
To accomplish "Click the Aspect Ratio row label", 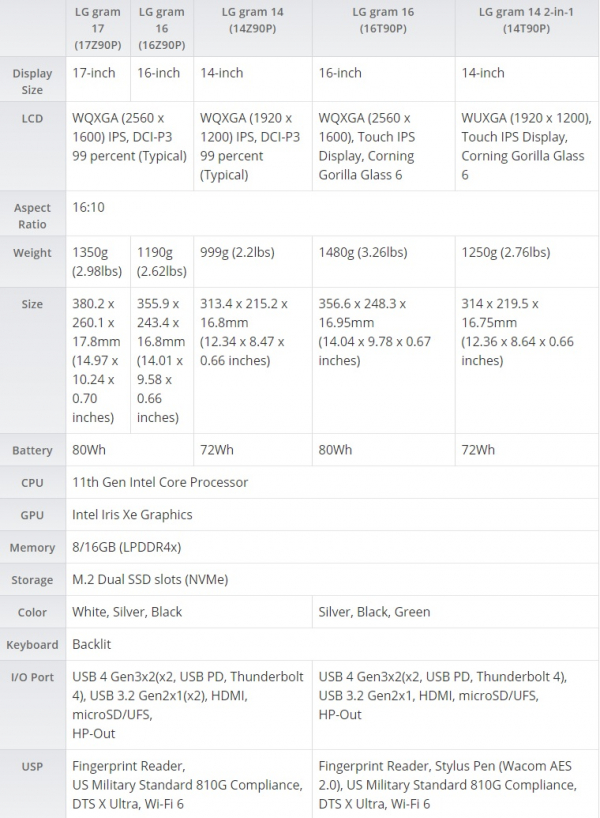I will (x=32, y=213).
